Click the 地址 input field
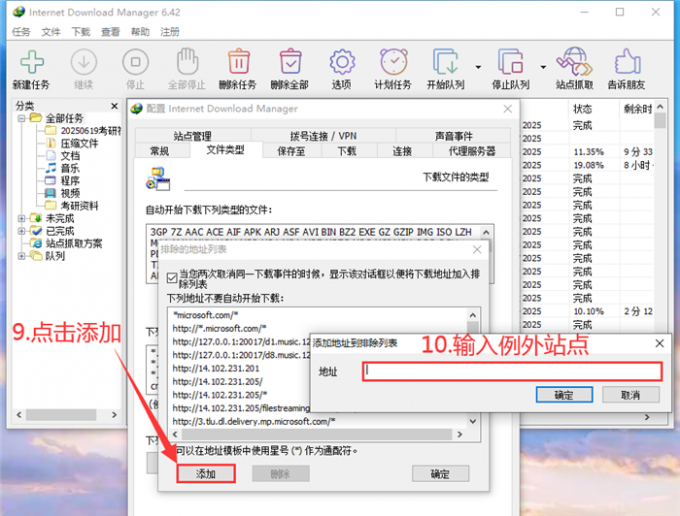 pyautogui.click(x=512, y=372)
